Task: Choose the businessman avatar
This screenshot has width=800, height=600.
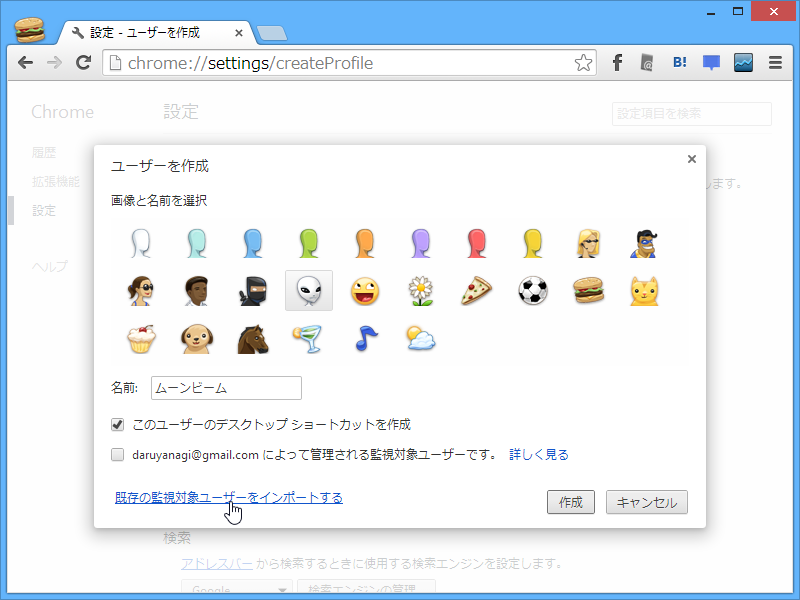Action: pos(197,291)
